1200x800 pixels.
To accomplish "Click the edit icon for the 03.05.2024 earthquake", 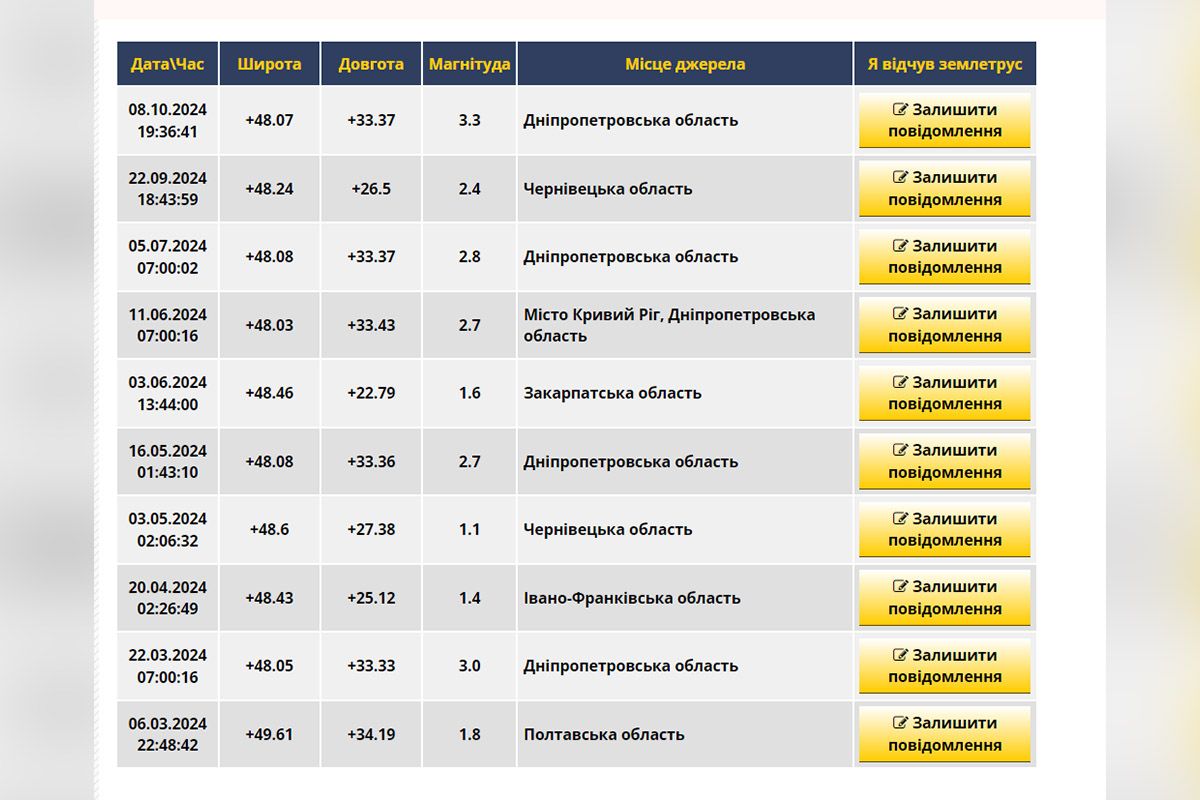I will 900,519.
